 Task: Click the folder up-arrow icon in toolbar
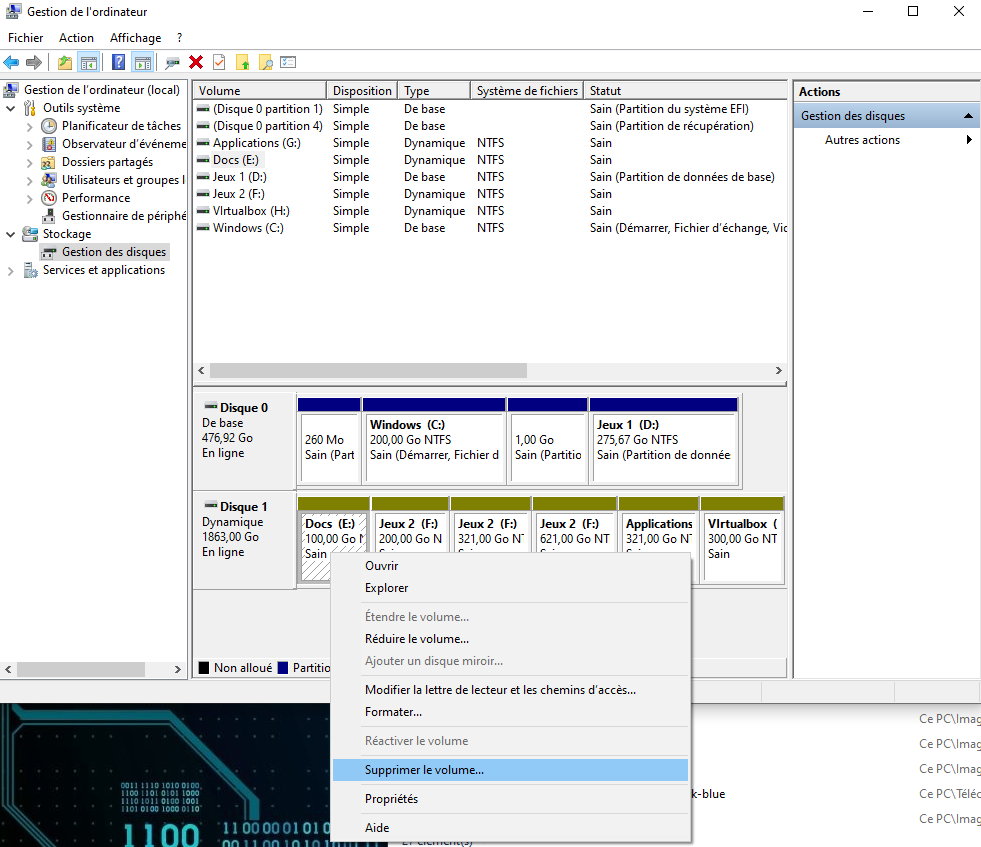(x=242, y=63)
